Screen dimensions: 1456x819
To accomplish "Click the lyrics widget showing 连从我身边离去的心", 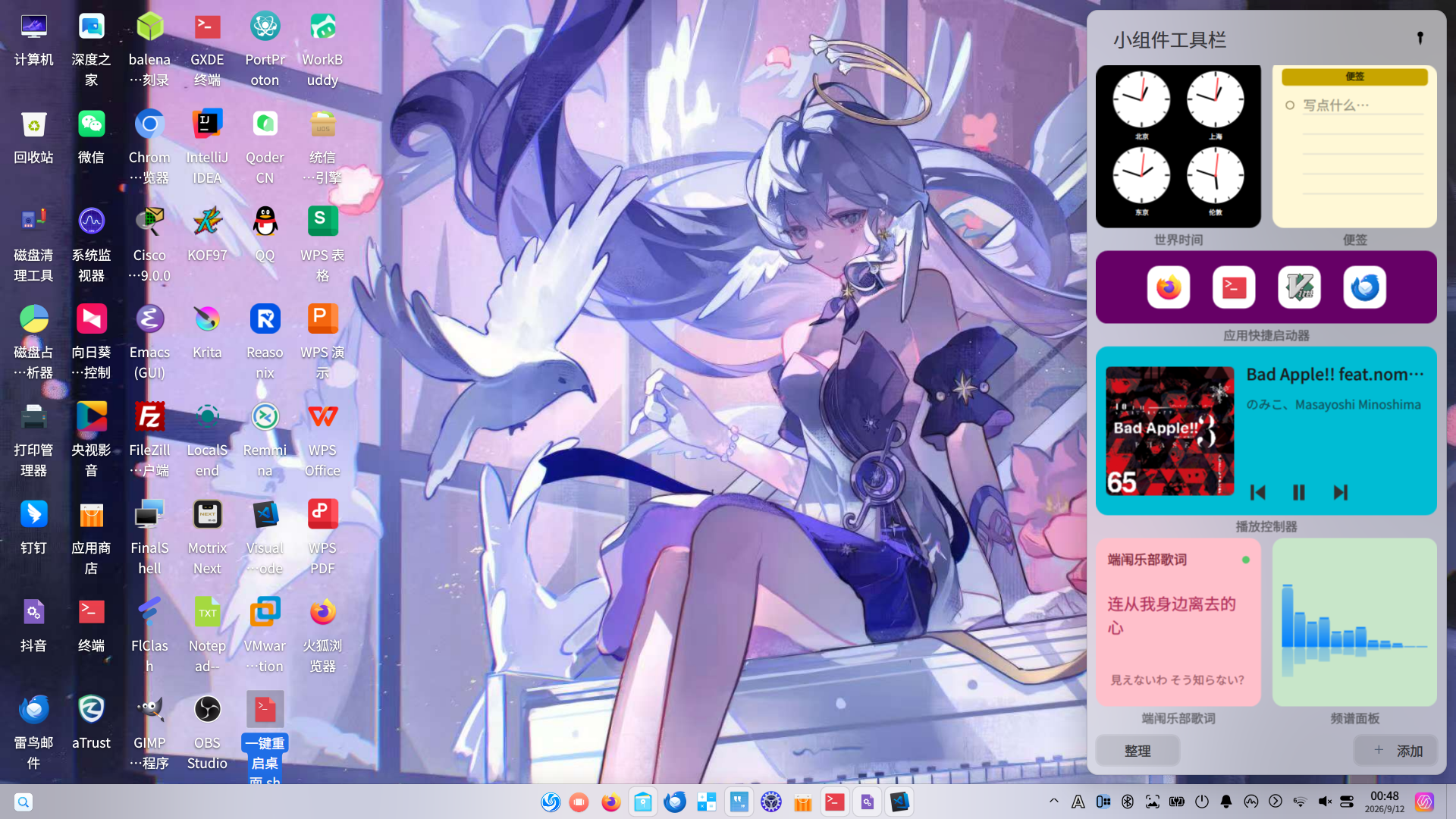I will point(1178,623).
